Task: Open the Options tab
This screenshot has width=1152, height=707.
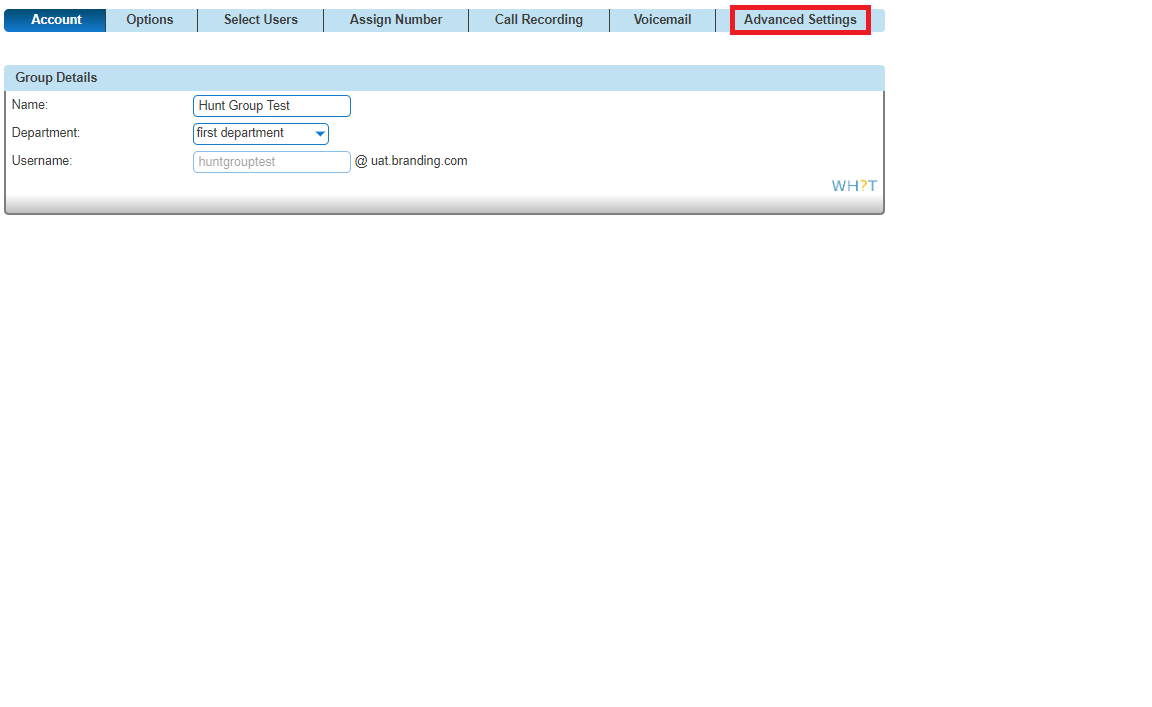Action: pos(150,20)
